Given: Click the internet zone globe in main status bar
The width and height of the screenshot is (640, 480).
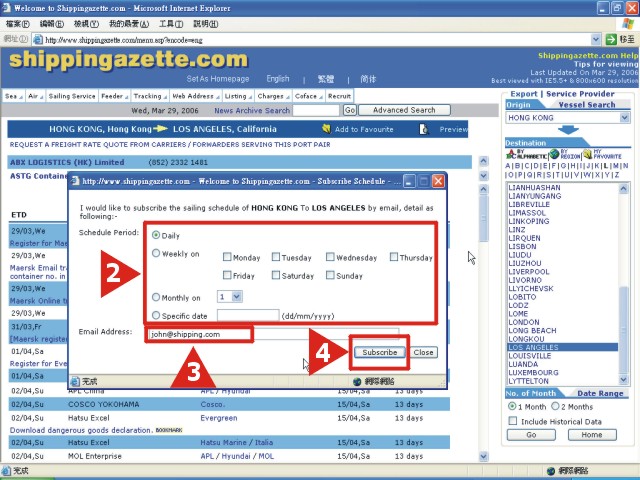Looking at the screenshot, I should click(x=551, y=471).
